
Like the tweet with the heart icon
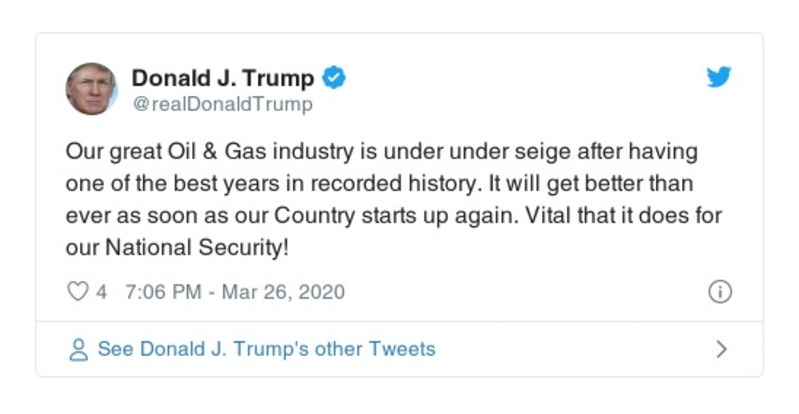(77, 292)
